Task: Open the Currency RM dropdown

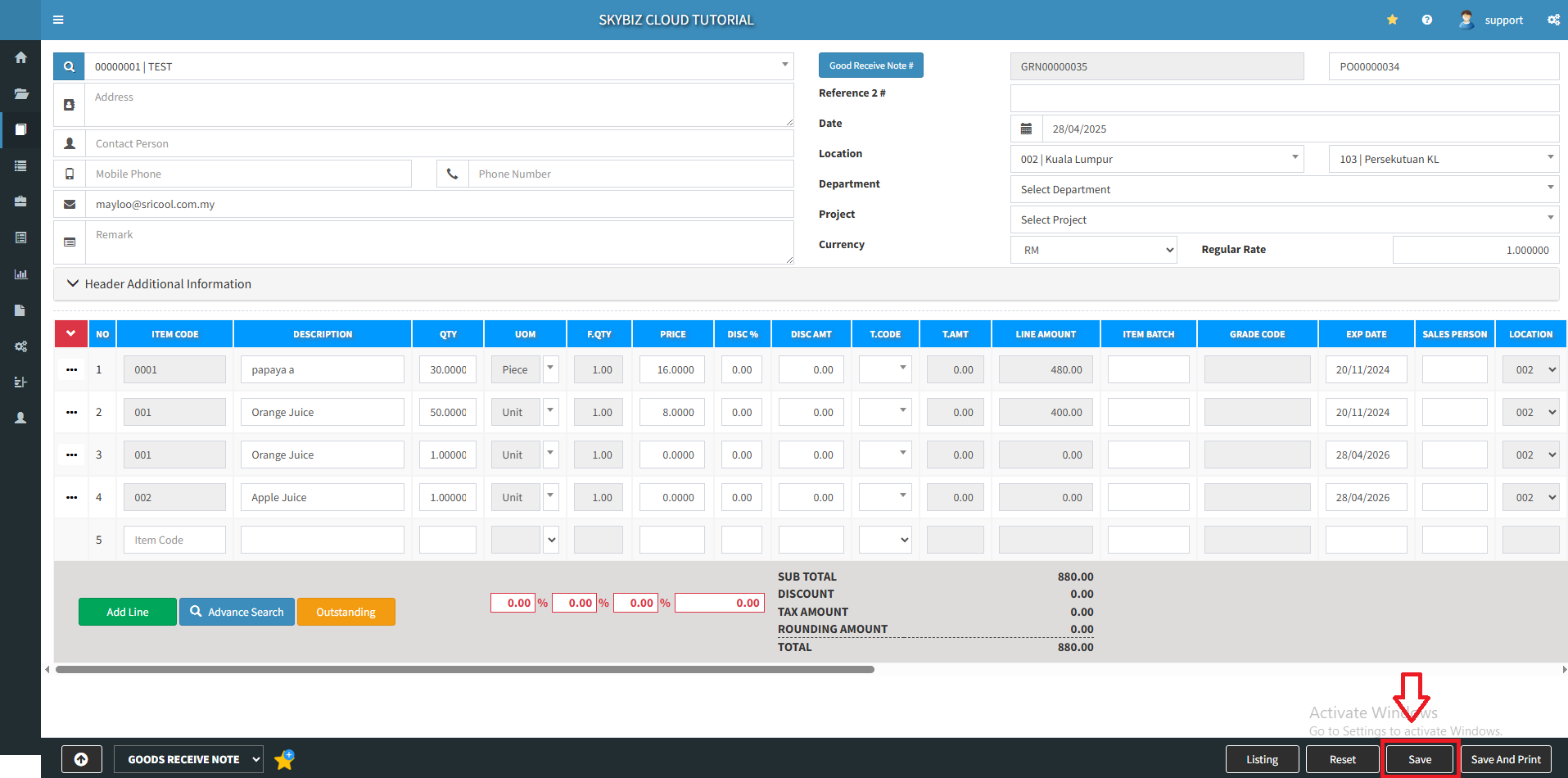Action: 1093,250
